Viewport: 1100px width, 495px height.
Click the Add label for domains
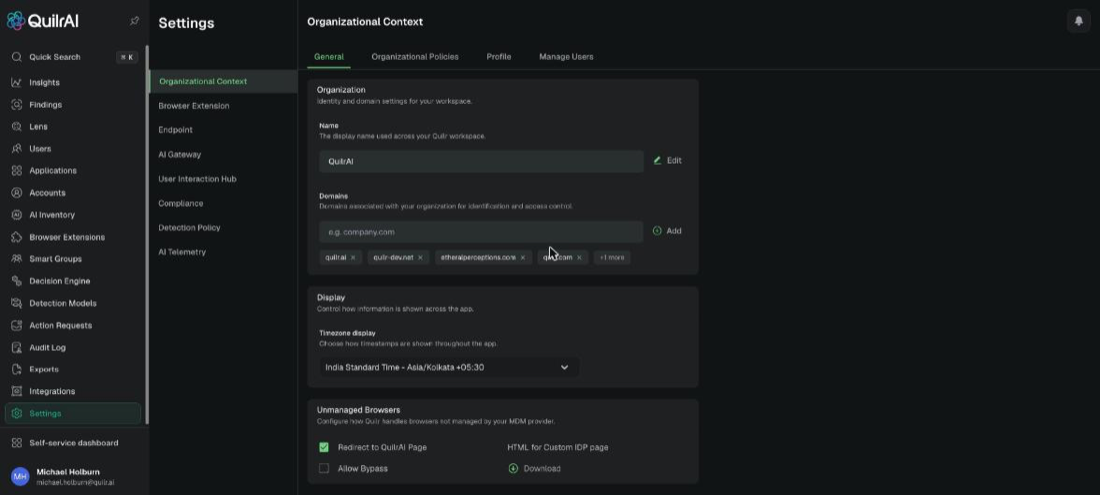673,231
